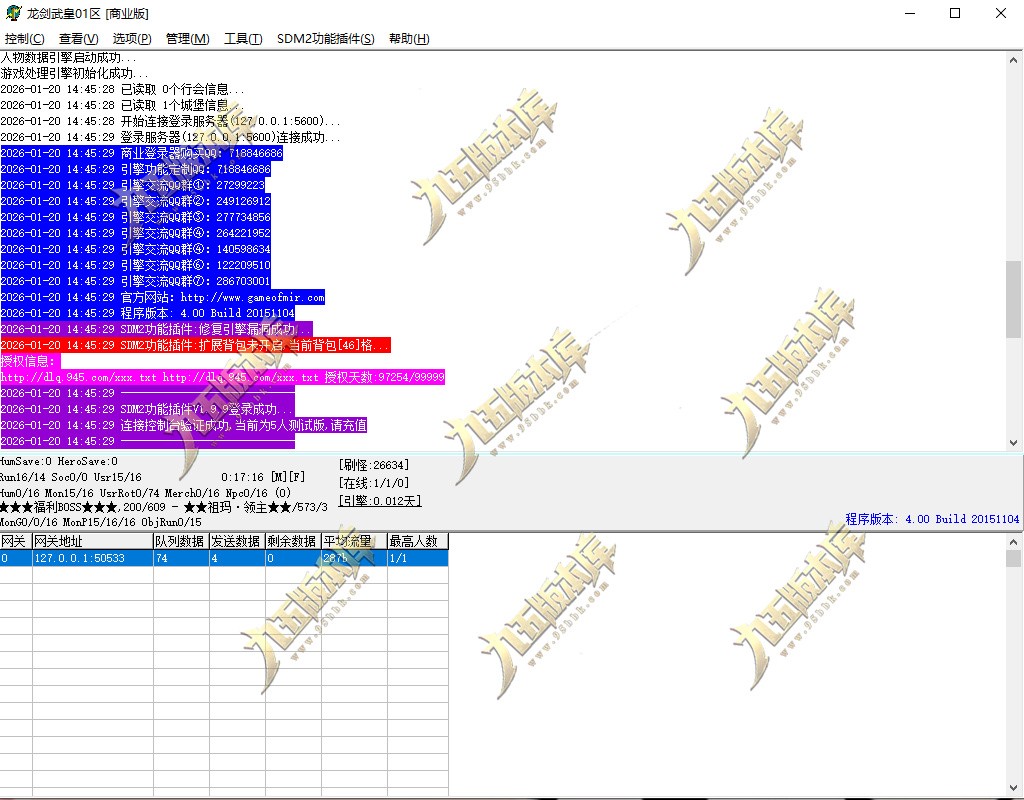Open the 选项(P) menu
This screenshot has height=800, width=1024.
click(x=132, y=39)
